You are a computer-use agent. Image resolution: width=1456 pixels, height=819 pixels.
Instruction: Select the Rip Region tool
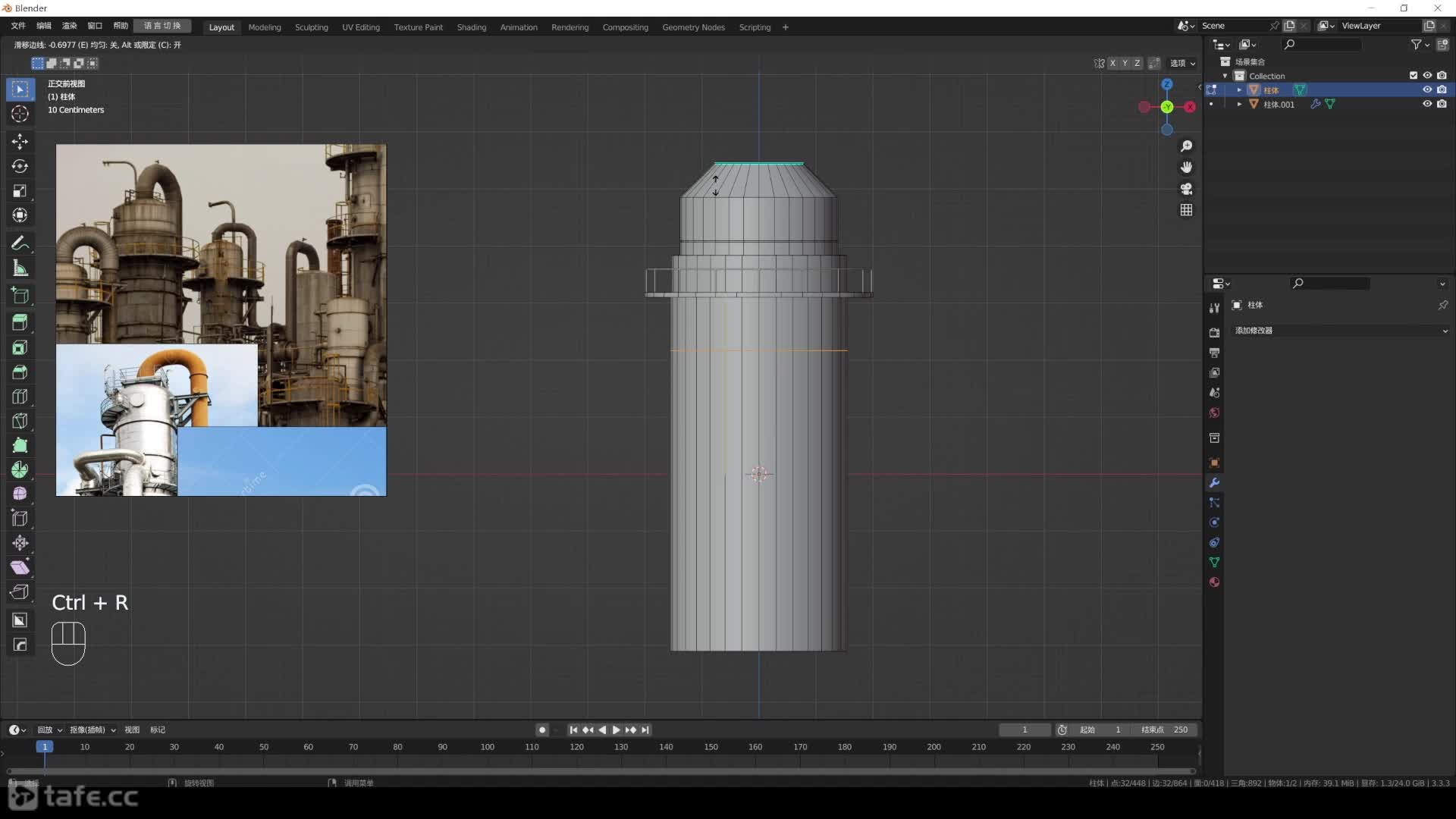[x=20, y=591]
